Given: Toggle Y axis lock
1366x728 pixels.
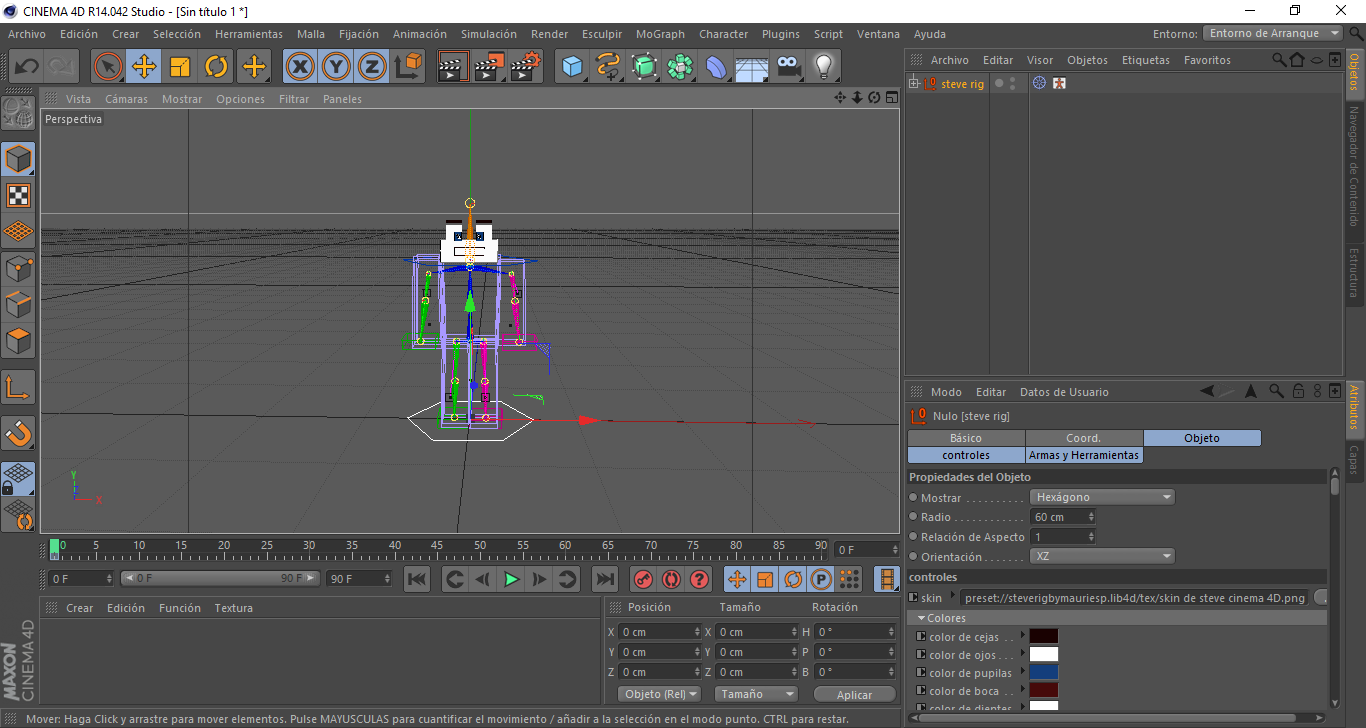Looking at the screenshot, I should 336,67.
